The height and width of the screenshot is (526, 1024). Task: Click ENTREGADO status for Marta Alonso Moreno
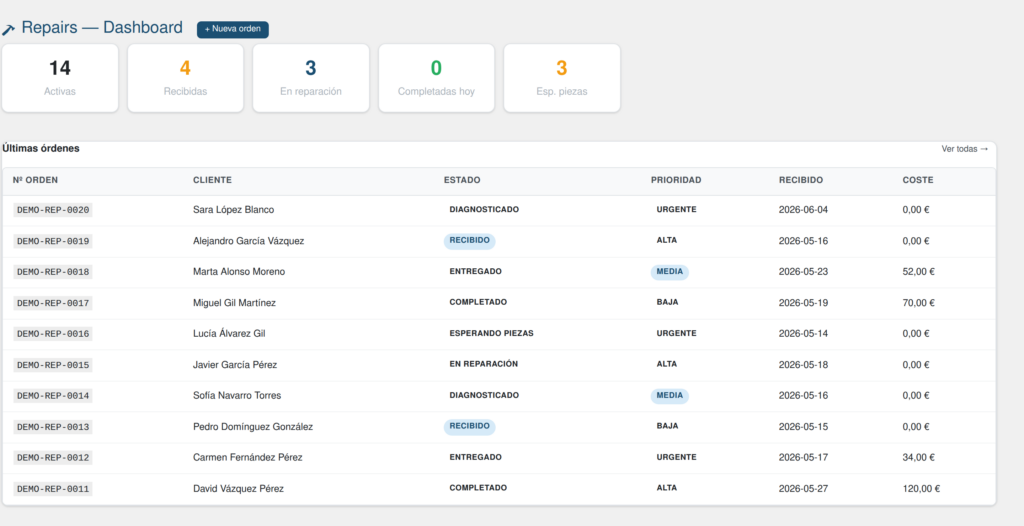(475, 271)
